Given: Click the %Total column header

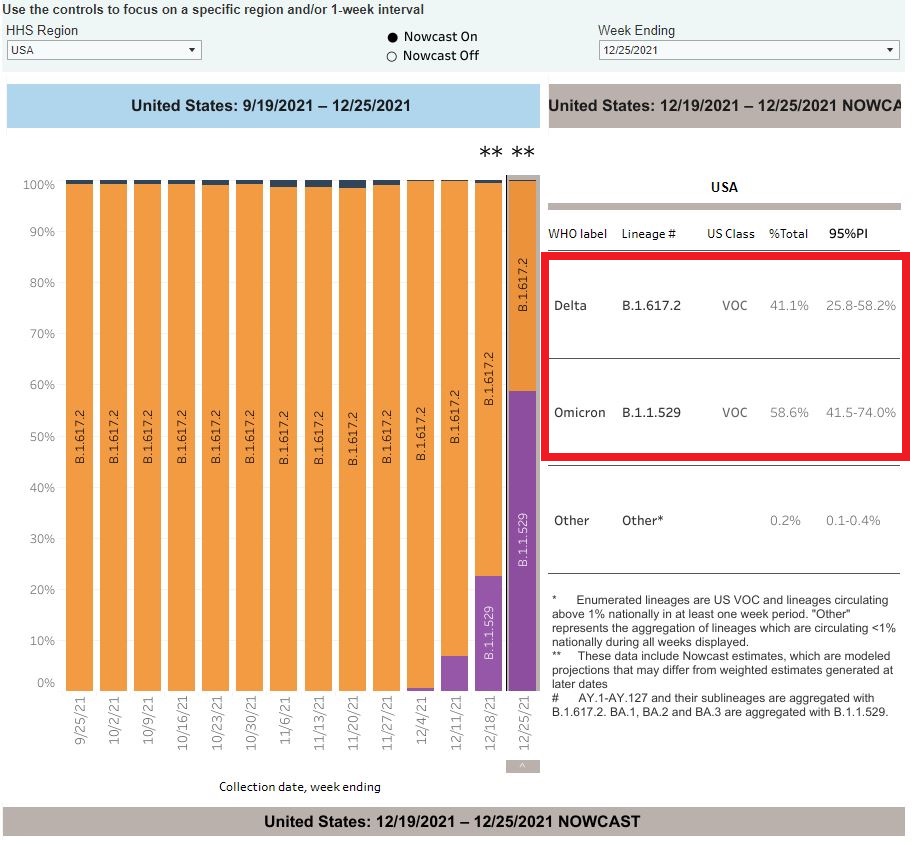Looking at the screenshot, I should click(788, 233).
